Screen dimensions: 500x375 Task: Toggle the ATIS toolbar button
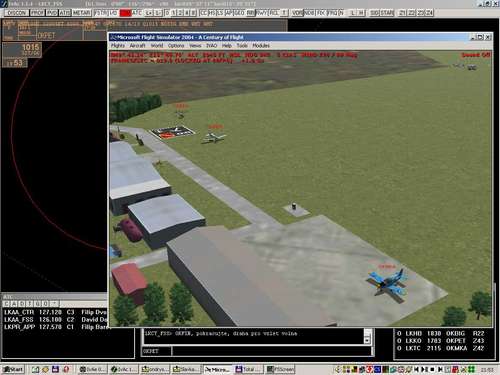pos(65,13)
